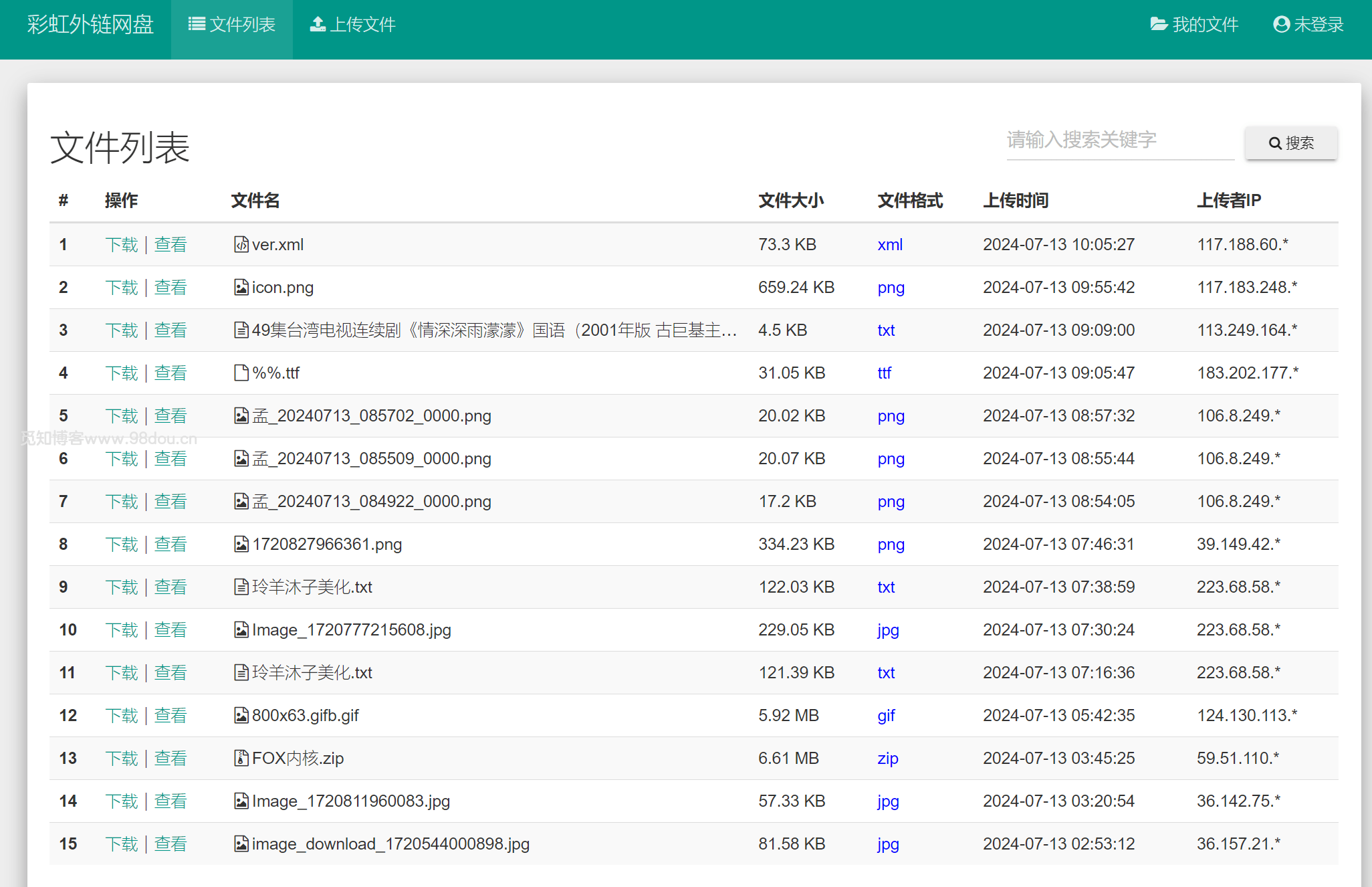Download ver.xml via 下载 link
This screenshot has width=1372, height=887.
click(122, 245)
